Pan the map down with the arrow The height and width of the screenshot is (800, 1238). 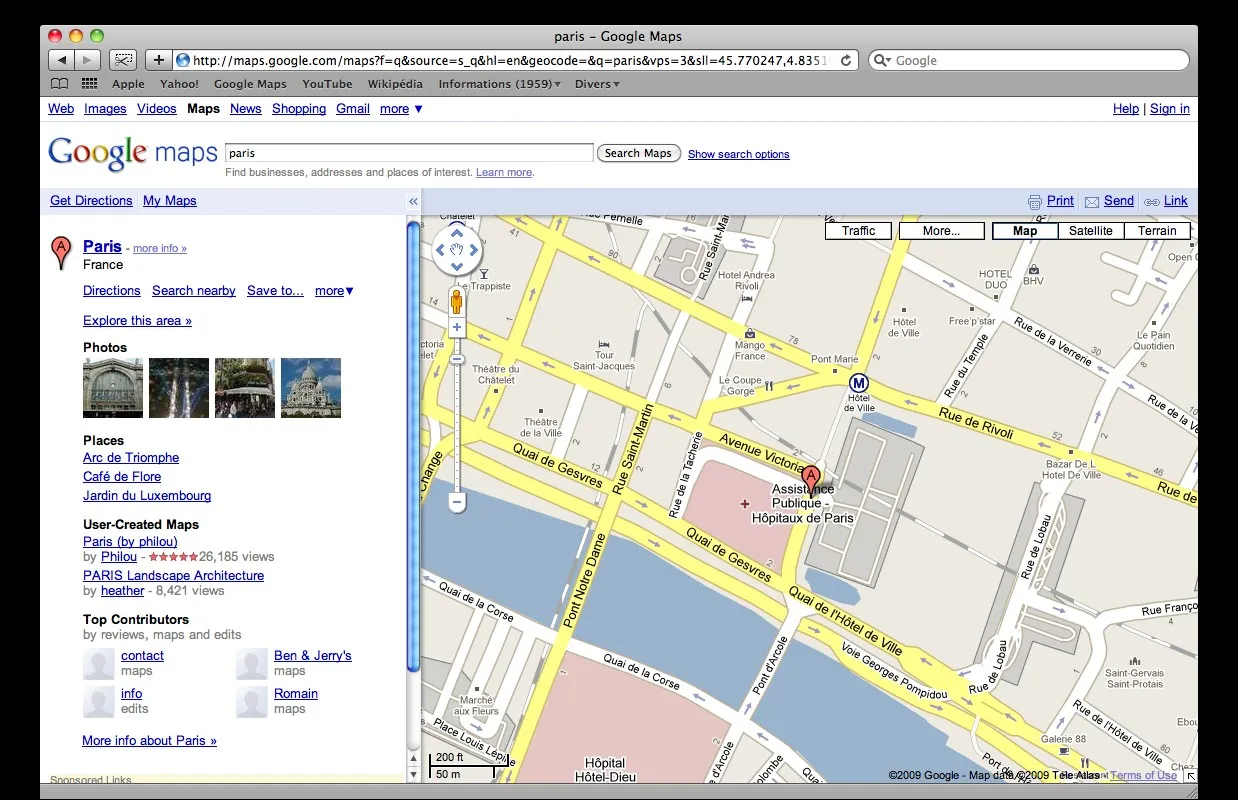(457, 266)
